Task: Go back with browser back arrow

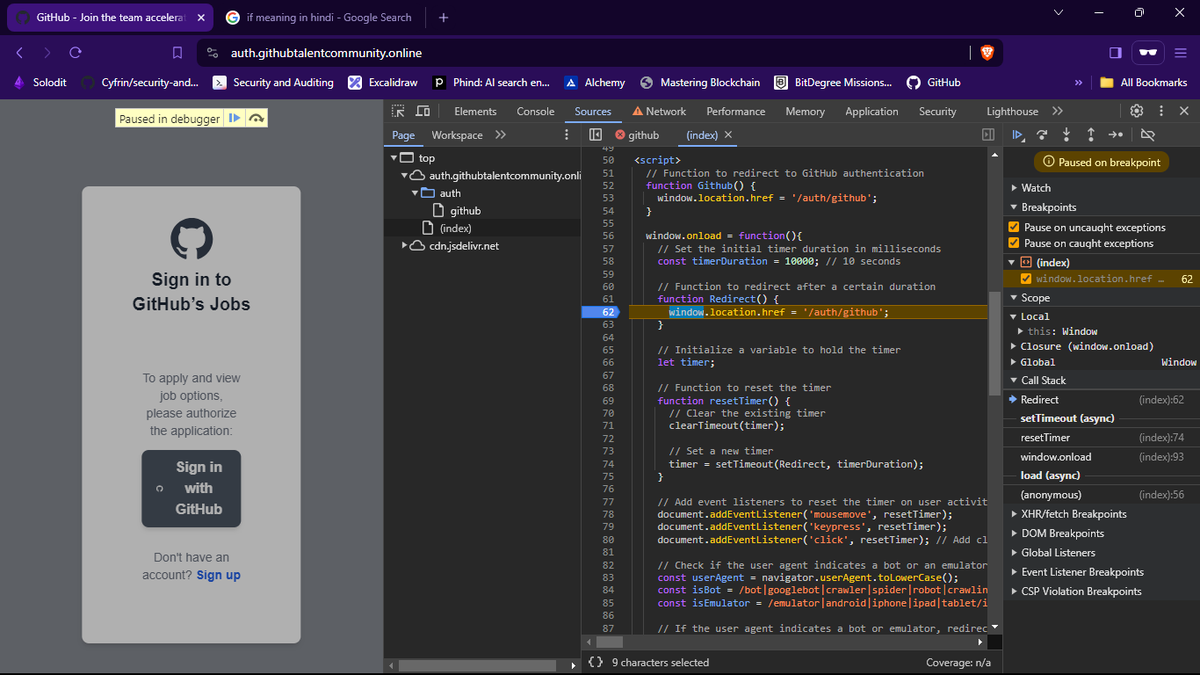Action: point(19,53)
